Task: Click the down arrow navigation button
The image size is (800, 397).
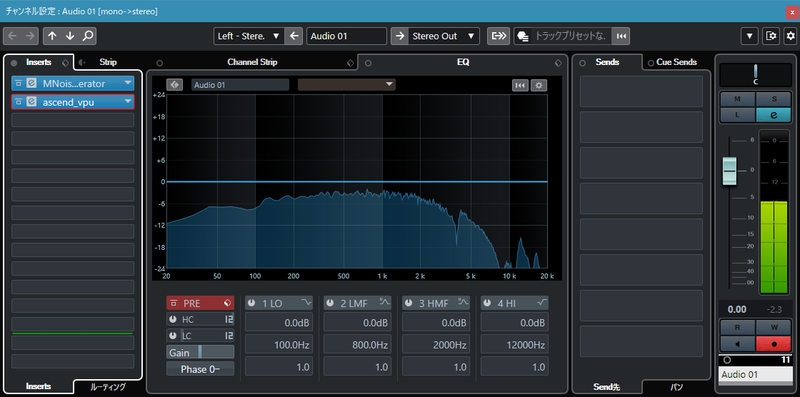Action: click(70, 36)
